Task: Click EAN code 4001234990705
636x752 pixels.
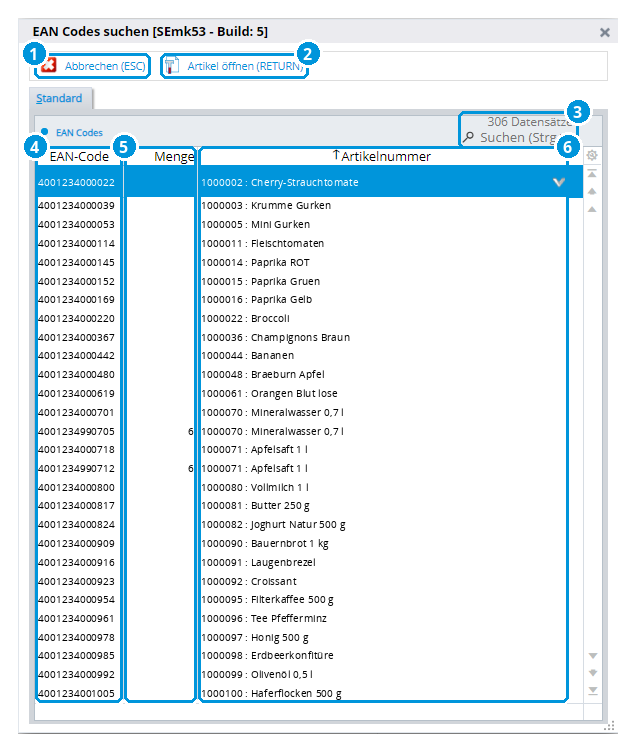Action: click(x=77, y=431)
